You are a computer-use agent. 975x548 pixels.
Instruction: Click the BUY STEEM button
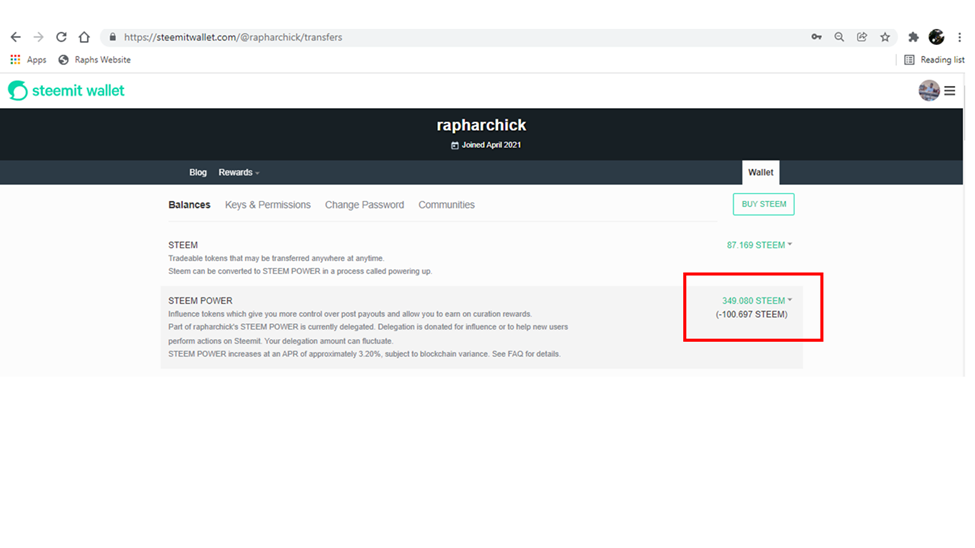764,204
